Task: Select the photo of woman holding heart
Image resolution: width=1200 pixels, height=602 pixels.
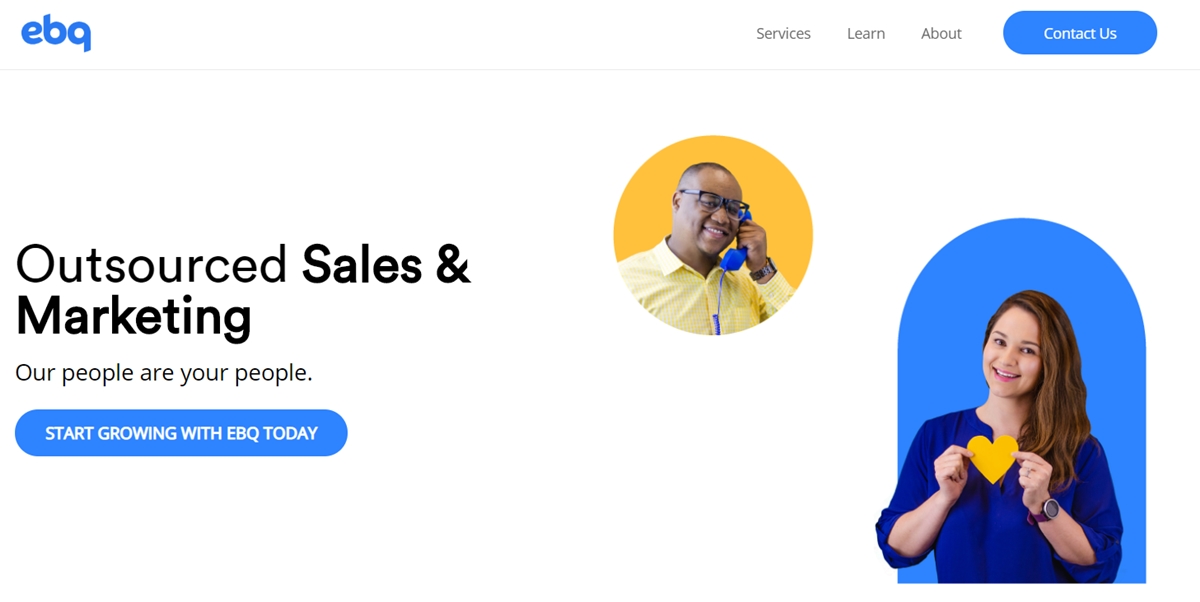Action: [x=1010, y=400]
